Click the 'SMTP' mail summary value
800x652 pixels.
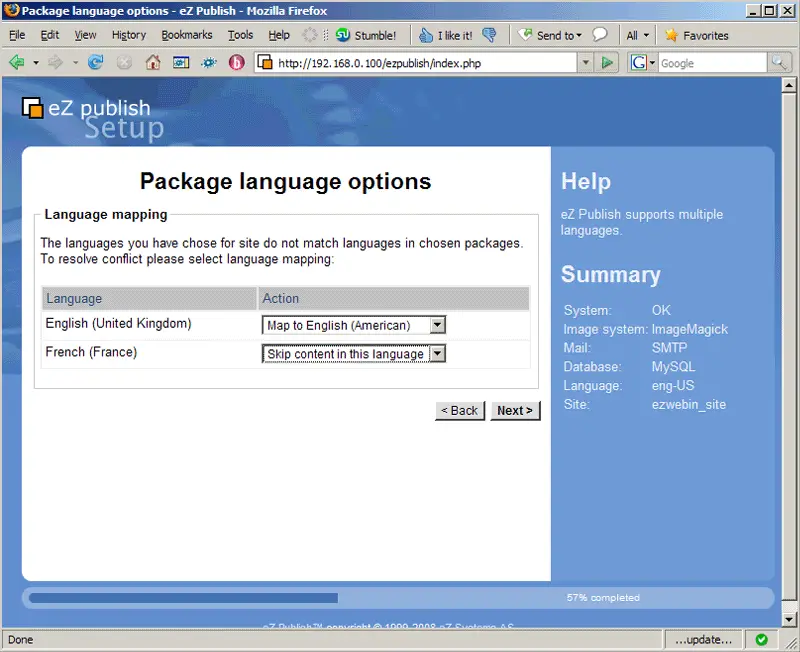tap(669, 347)
